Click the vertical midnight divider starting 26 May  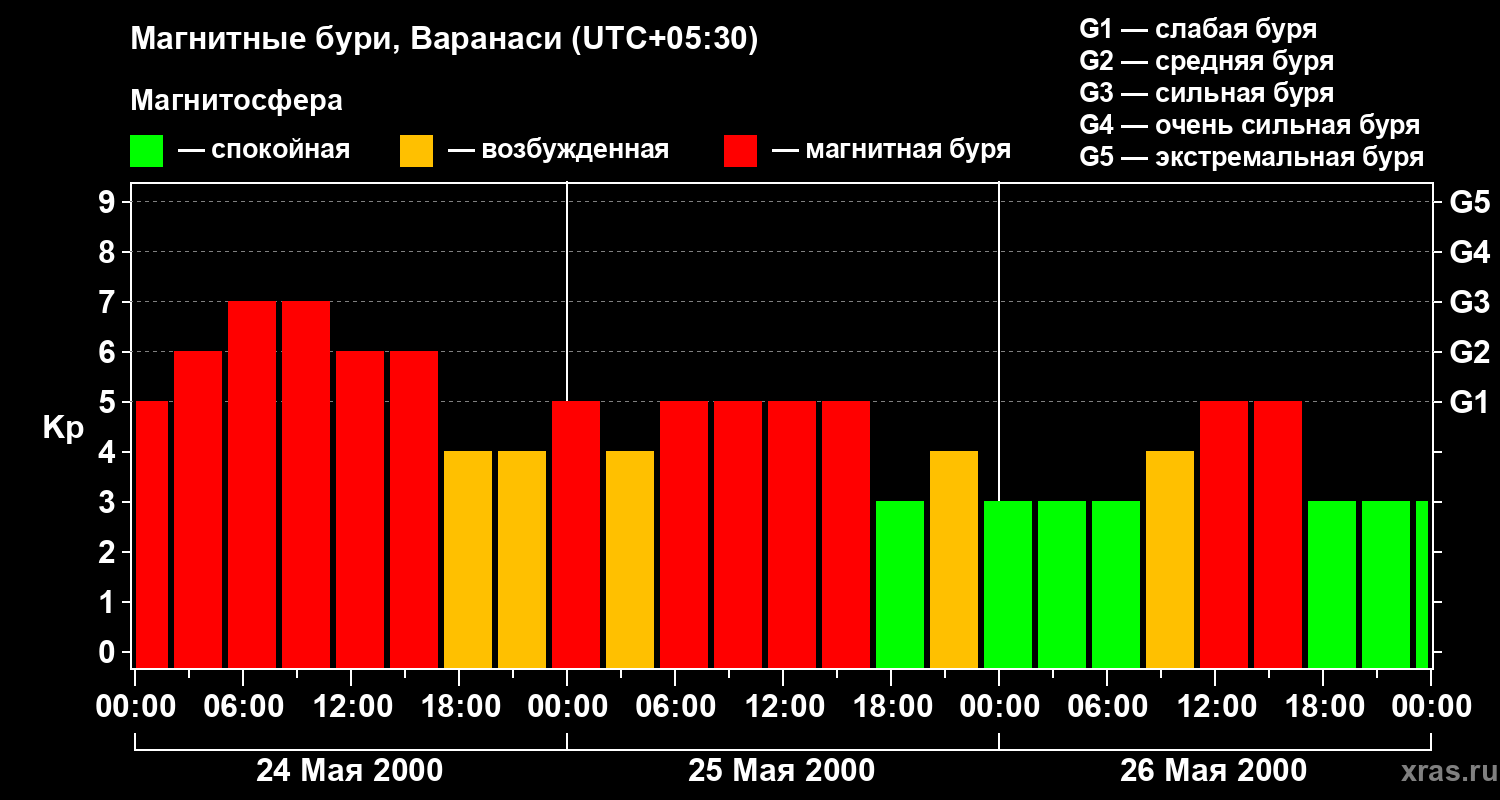click(x=999, y=425)
